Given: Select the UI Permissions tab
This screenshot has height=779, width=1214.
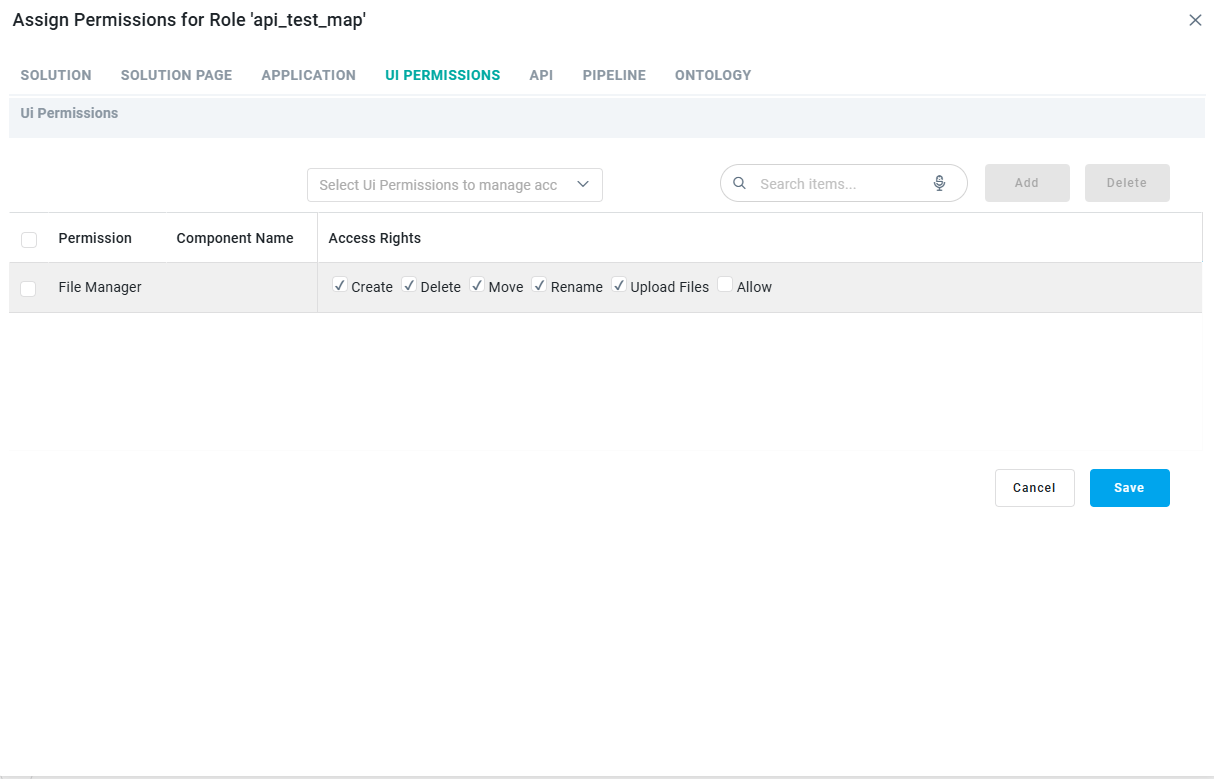Looking at the screenshot, I should pos(443,75).
